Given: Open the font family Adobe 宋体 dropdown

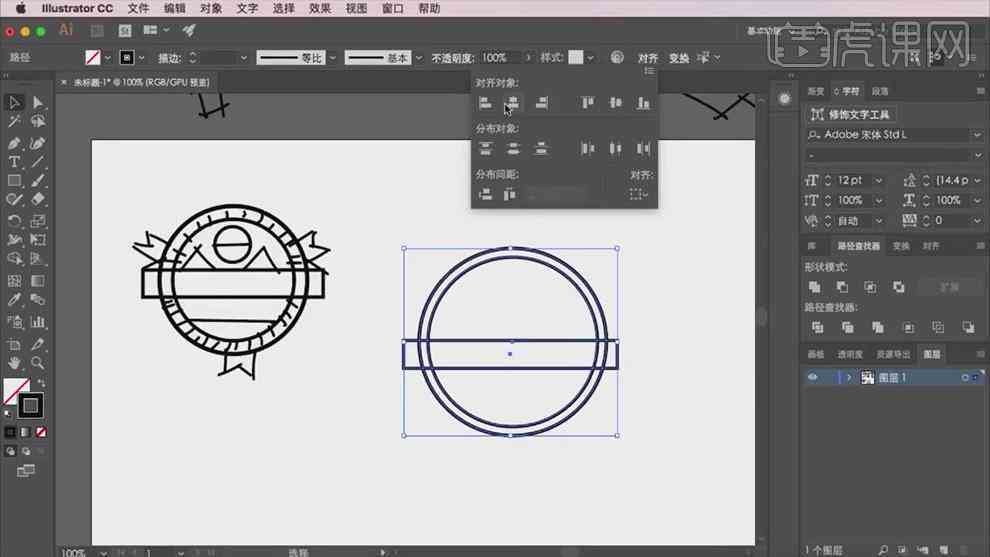Looking at the screenshot, I should [977, 135].
